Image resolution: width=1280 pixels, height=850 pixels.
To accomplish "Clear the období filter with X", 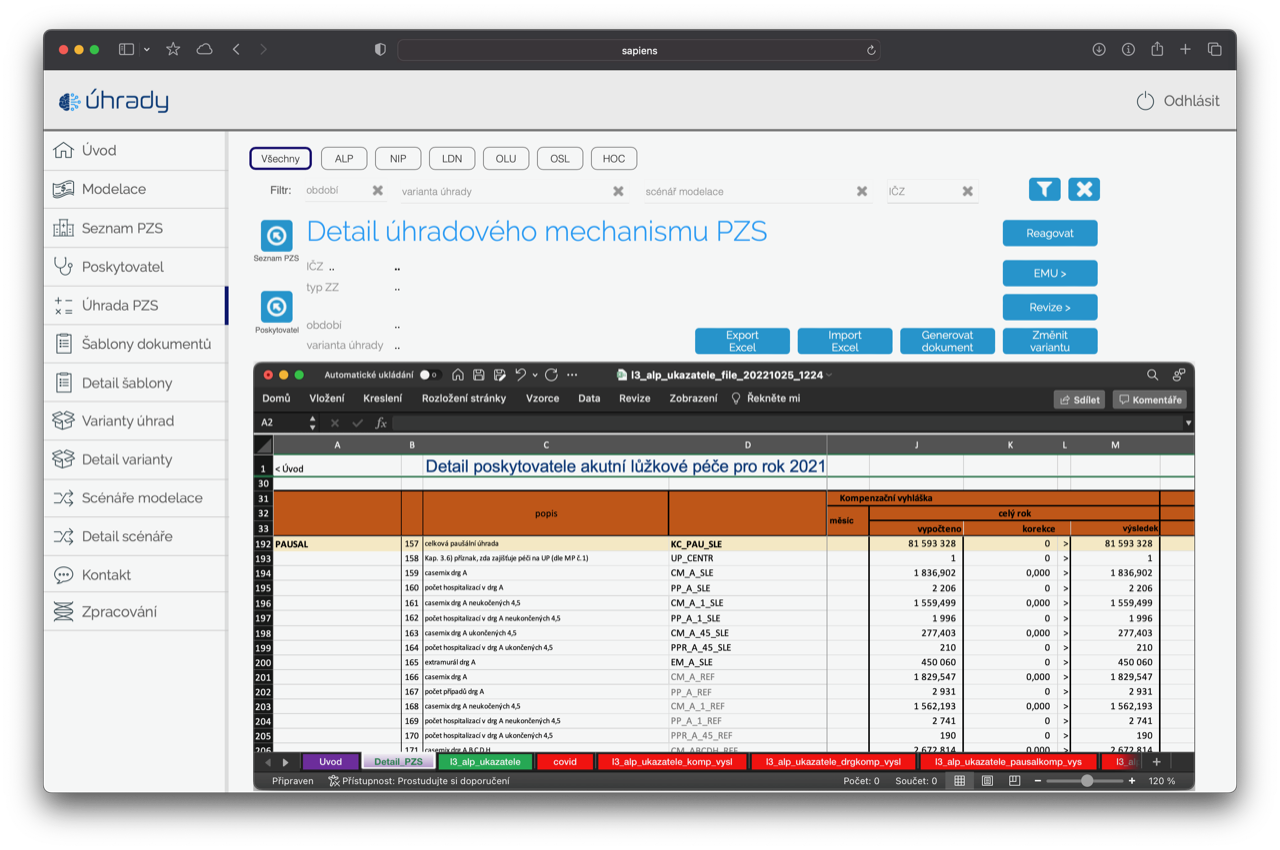I will pyautogui.click(x=378, y=190).
